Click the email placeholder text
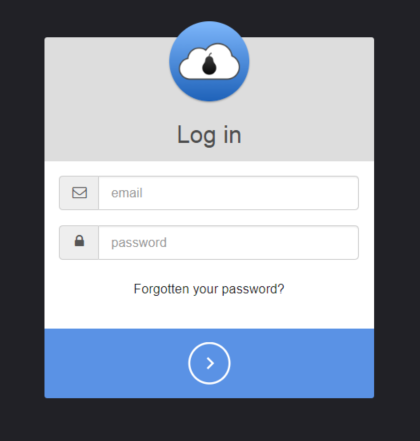 127,193
